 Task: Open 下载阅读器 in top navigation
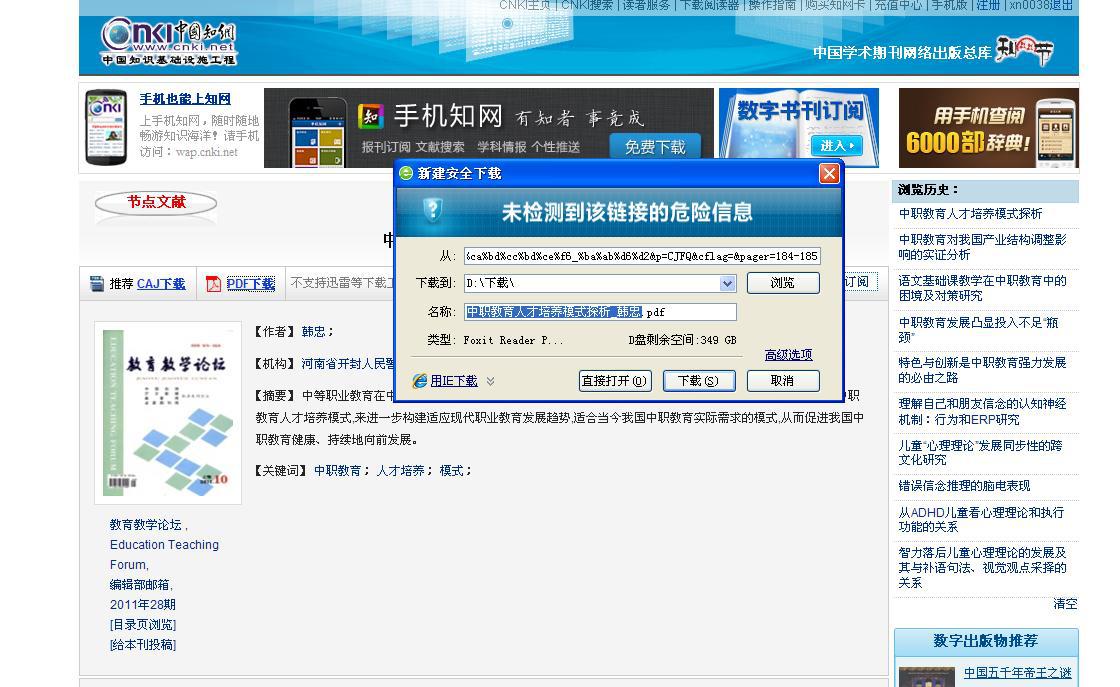[x=709, y=6]
